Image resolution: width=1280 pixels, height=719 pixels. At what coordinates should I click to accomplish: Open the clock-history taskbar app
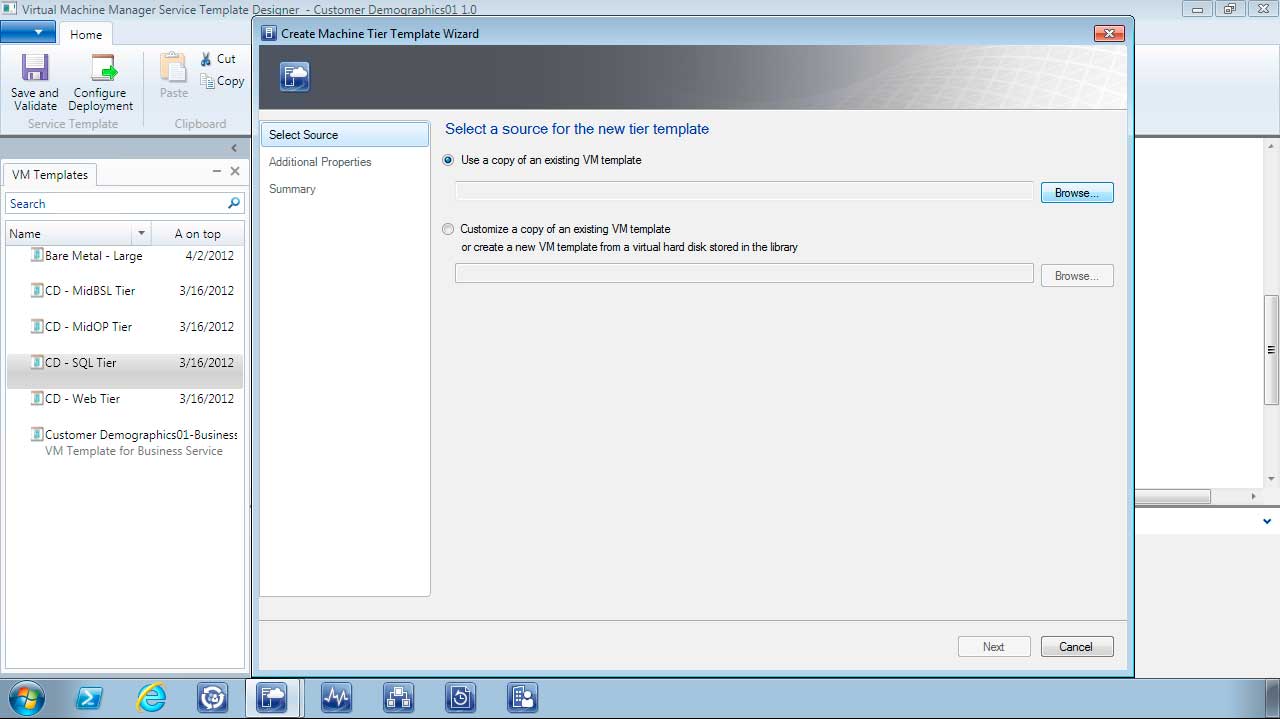461,698
